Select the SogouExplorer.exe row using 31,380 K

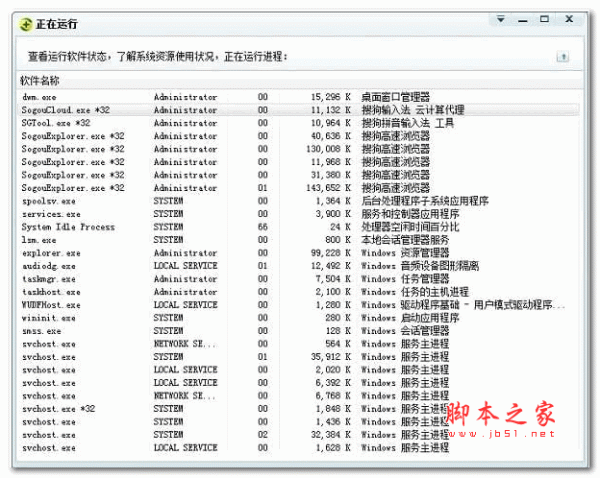(x=299, y=175)
